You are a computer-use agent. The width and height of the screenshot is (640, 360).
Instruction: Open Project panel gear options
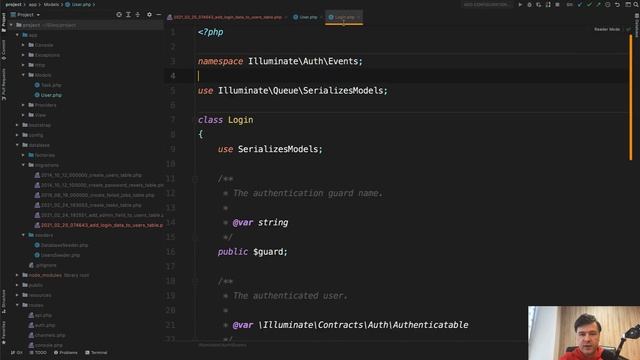[149, 15]
